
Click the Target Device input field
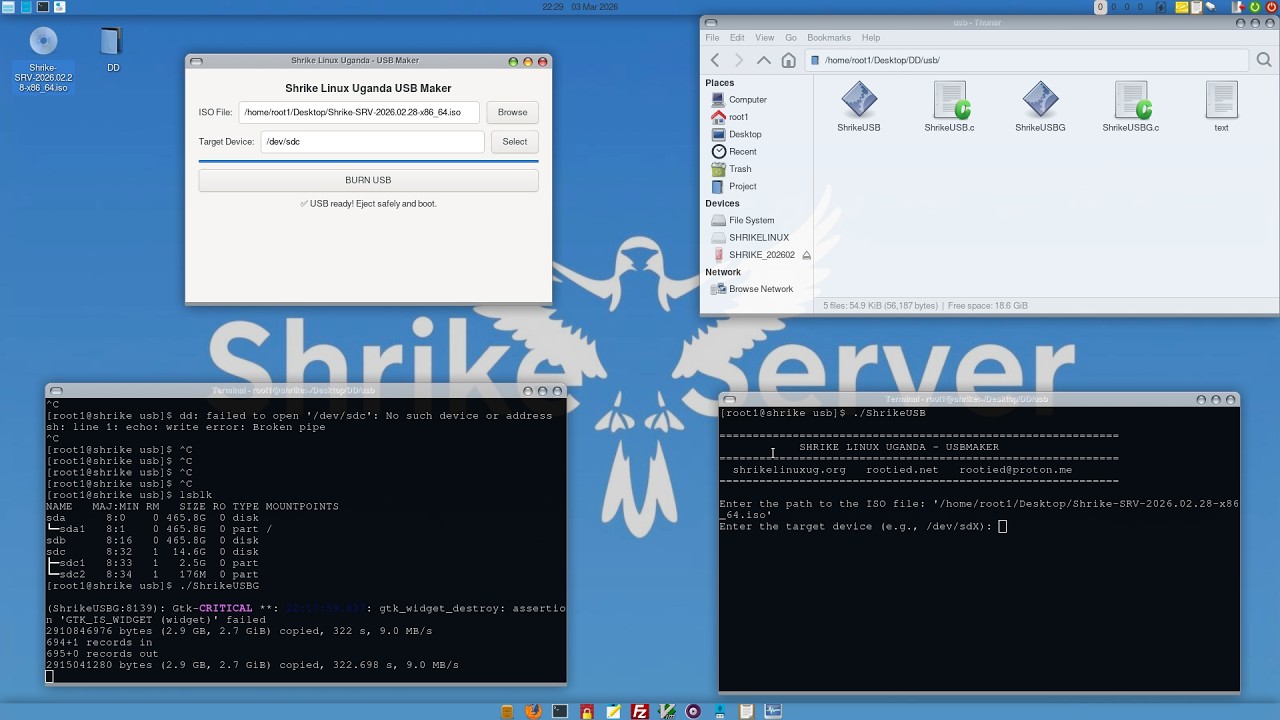[x=372, y=142]
